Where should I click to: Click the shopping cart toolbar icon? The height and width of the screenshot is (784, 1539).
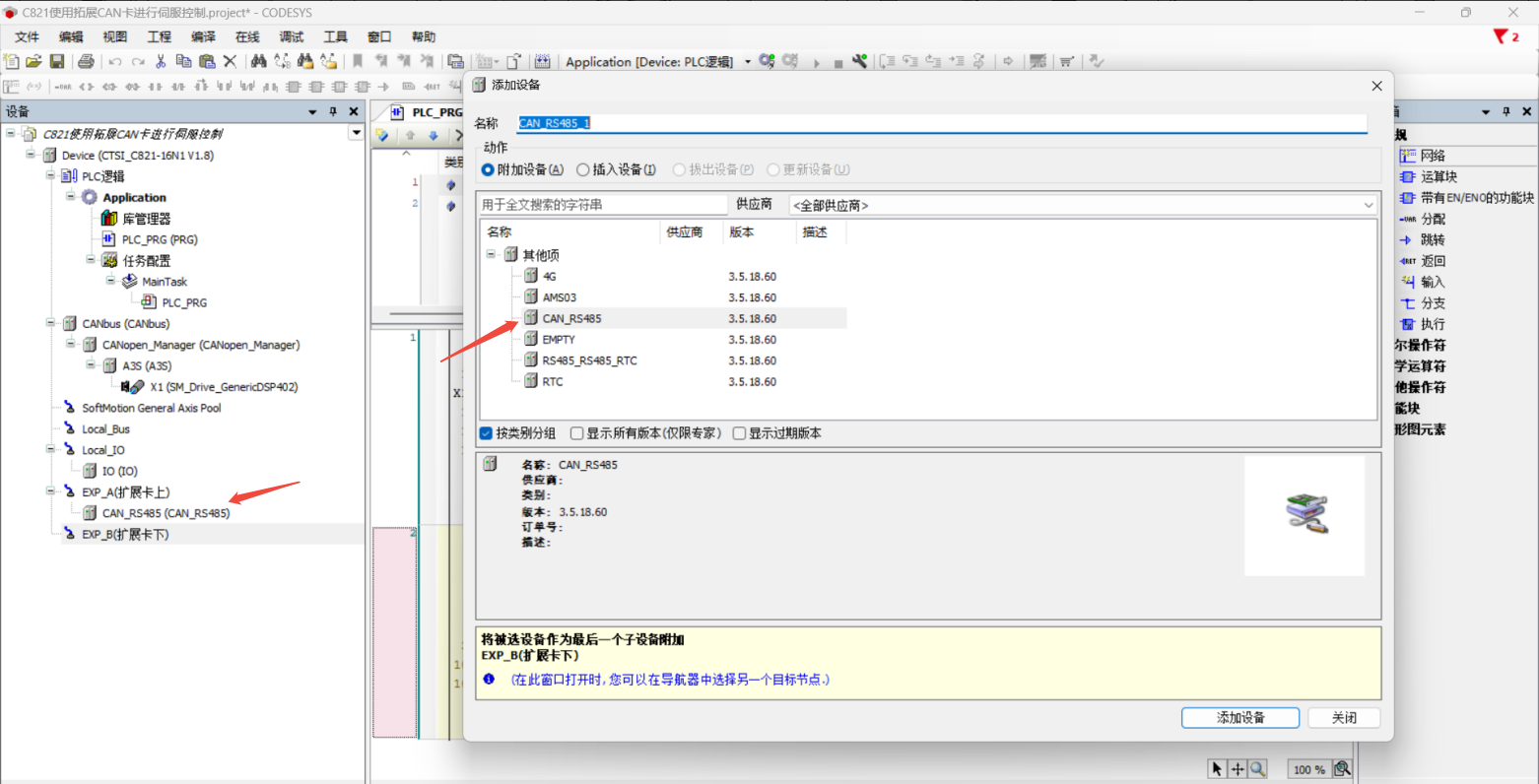(x=1066, y=61)
